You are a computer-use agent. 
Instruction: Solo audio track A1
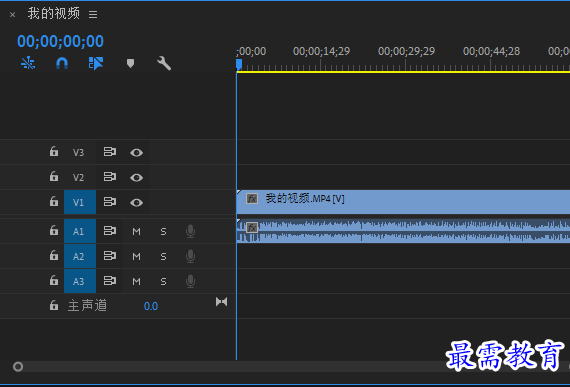164,231
